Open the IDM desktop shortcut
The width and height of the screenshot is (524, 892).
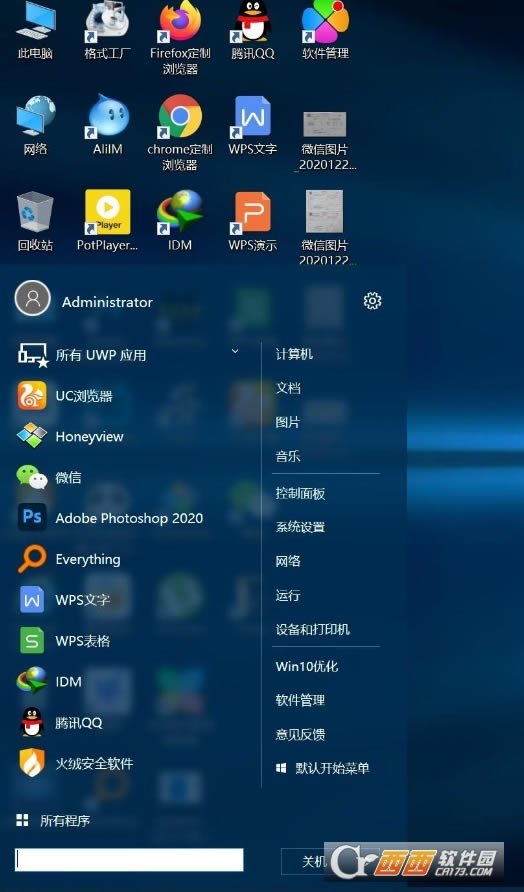coord(180,221)
